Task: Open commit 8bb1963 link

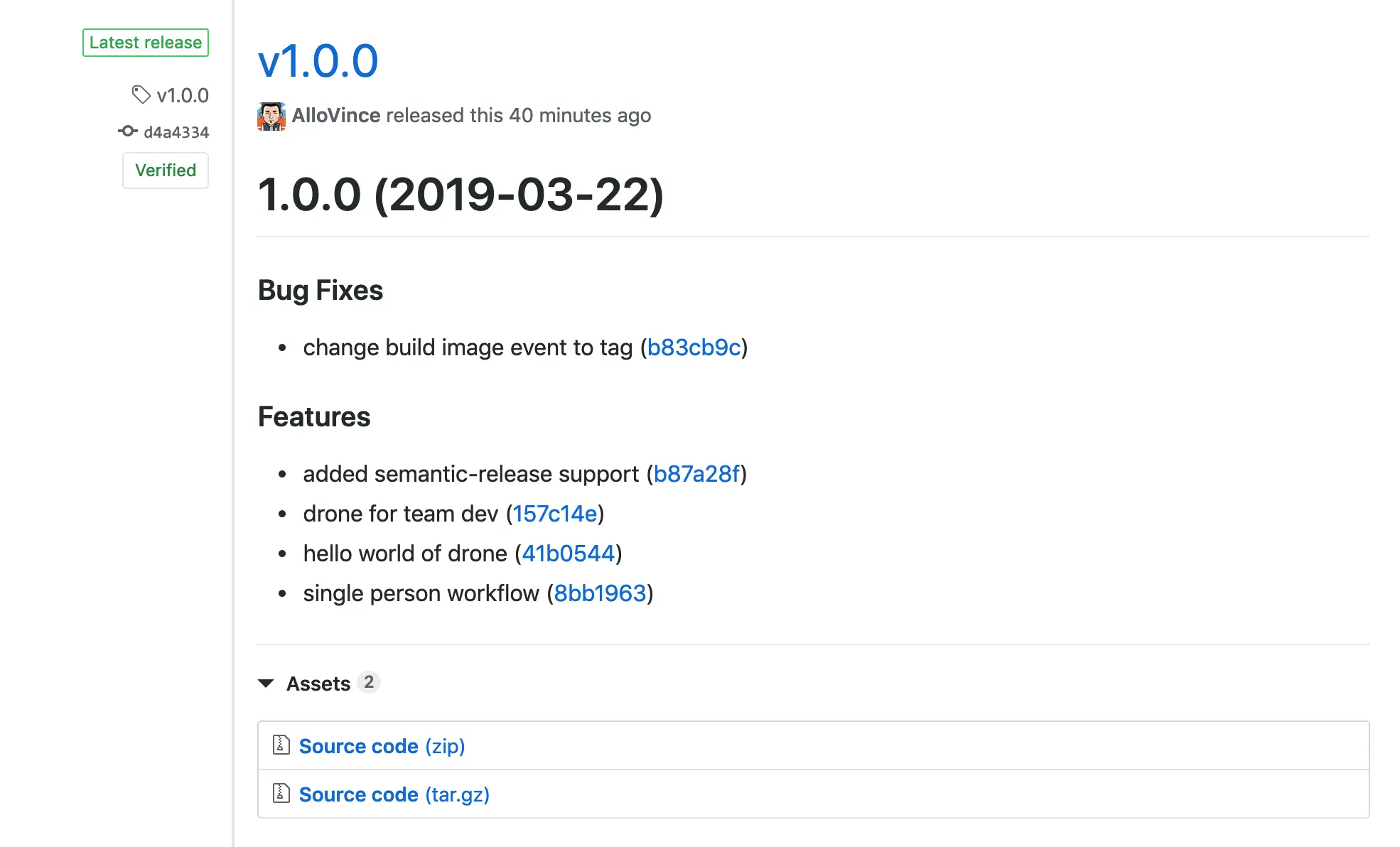Action: point(600,593)
